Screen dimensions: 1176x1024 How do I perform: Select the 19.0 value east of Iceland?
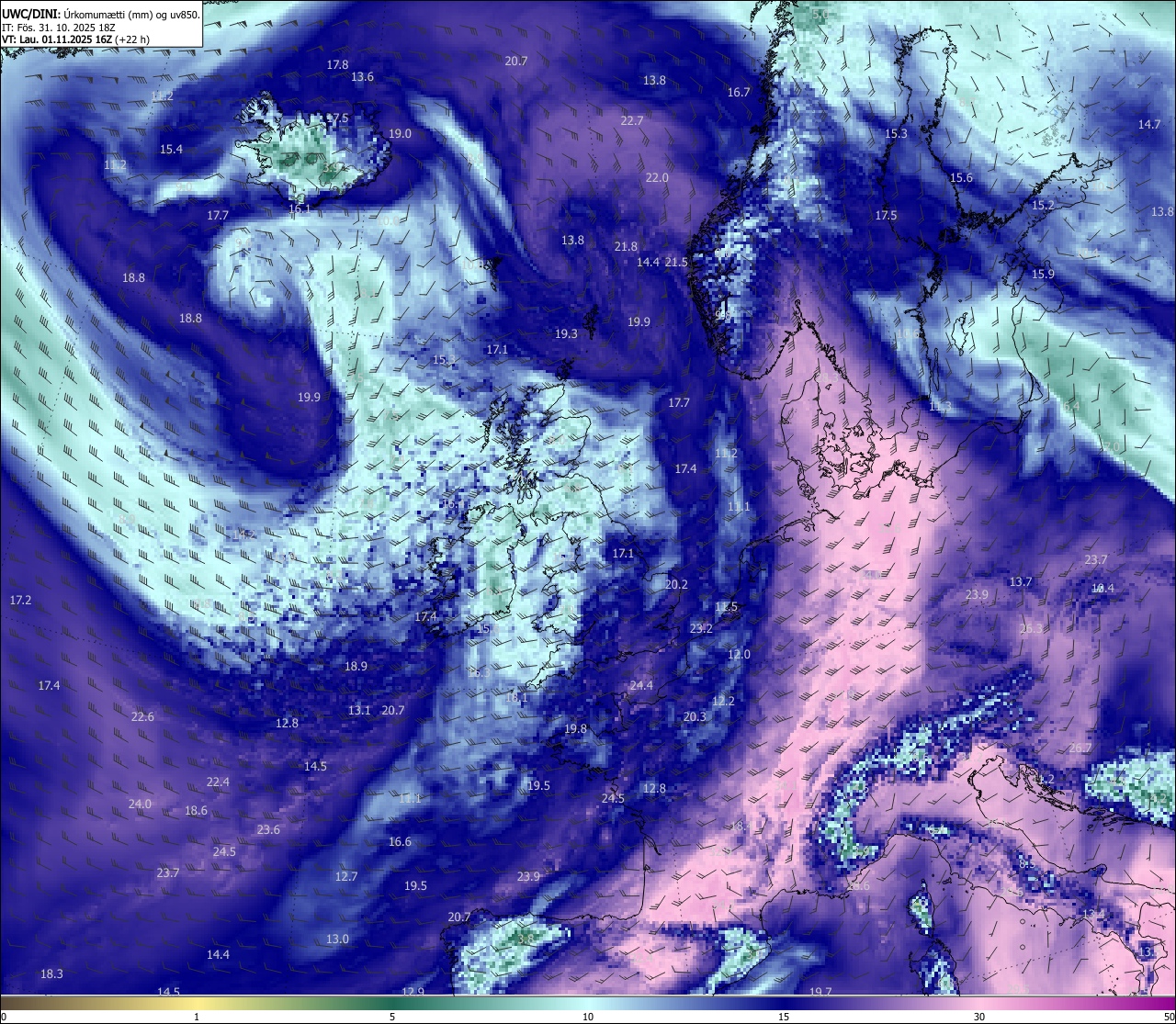tap(400, 133)
